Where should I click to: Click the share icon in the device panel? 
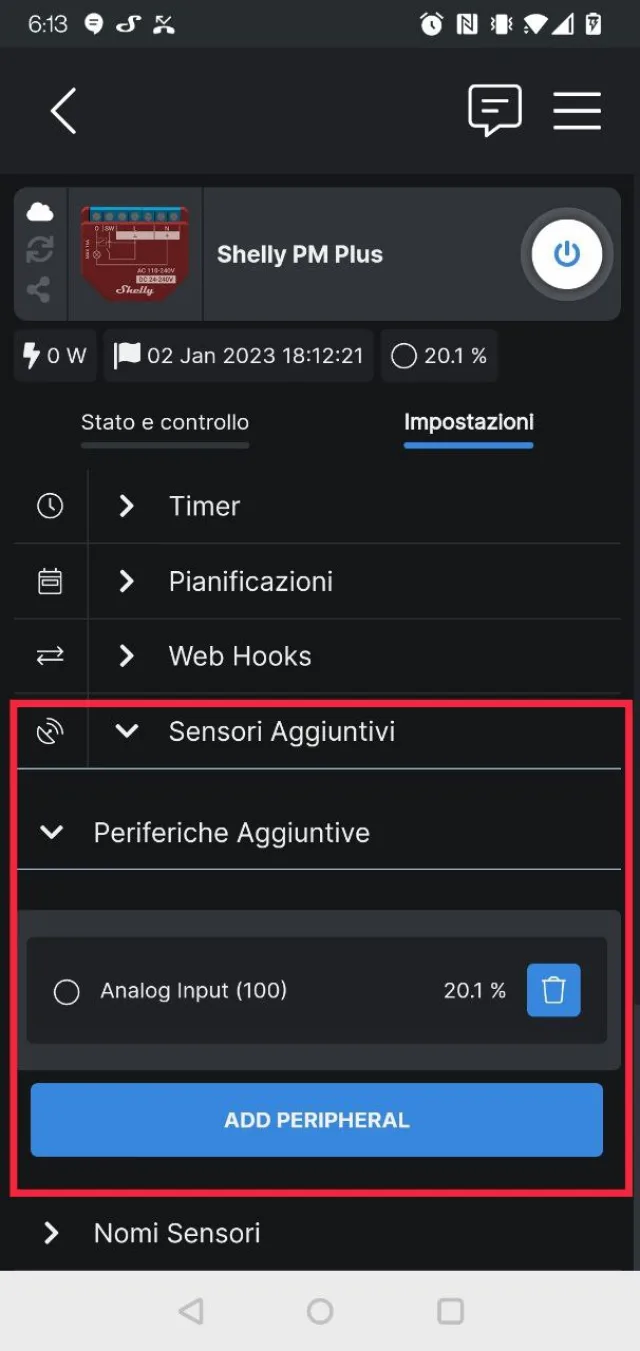pos(39,290)
